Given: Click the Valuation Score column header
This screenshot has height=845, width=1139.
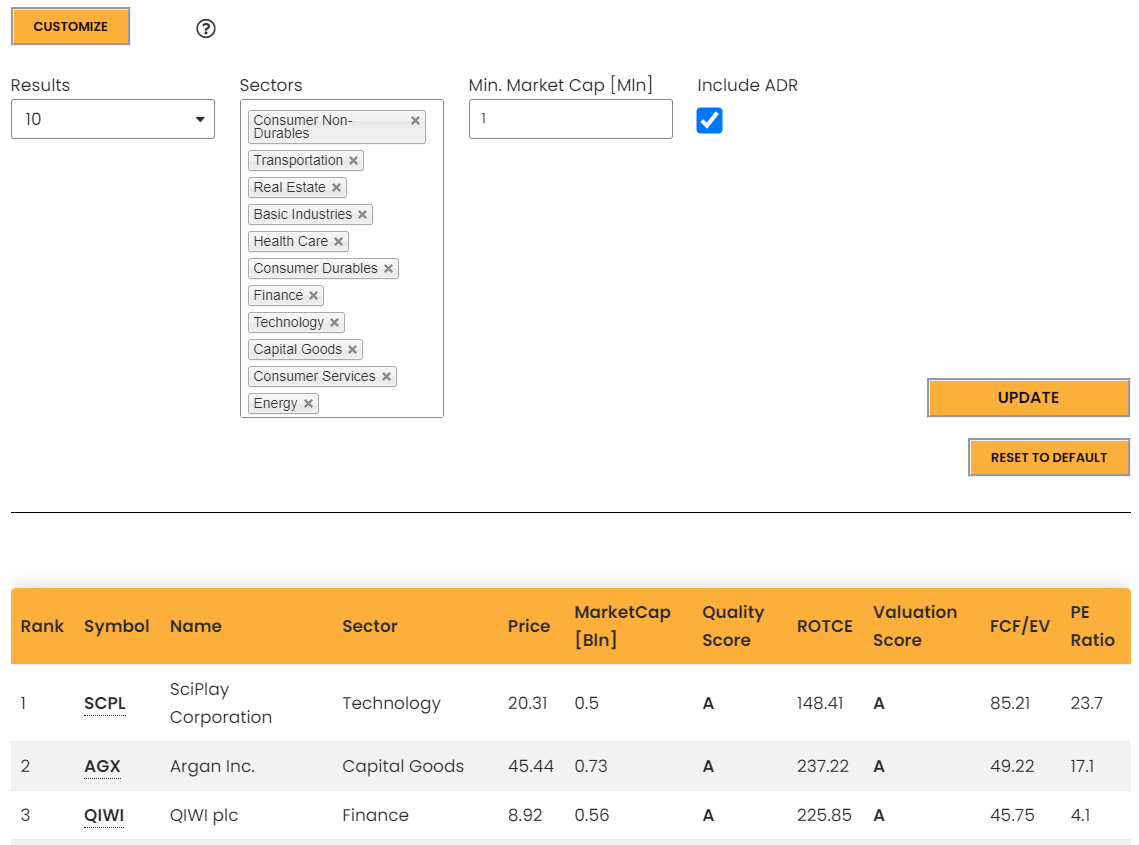Looking at the screenshot, I should (x=915, y=626).
